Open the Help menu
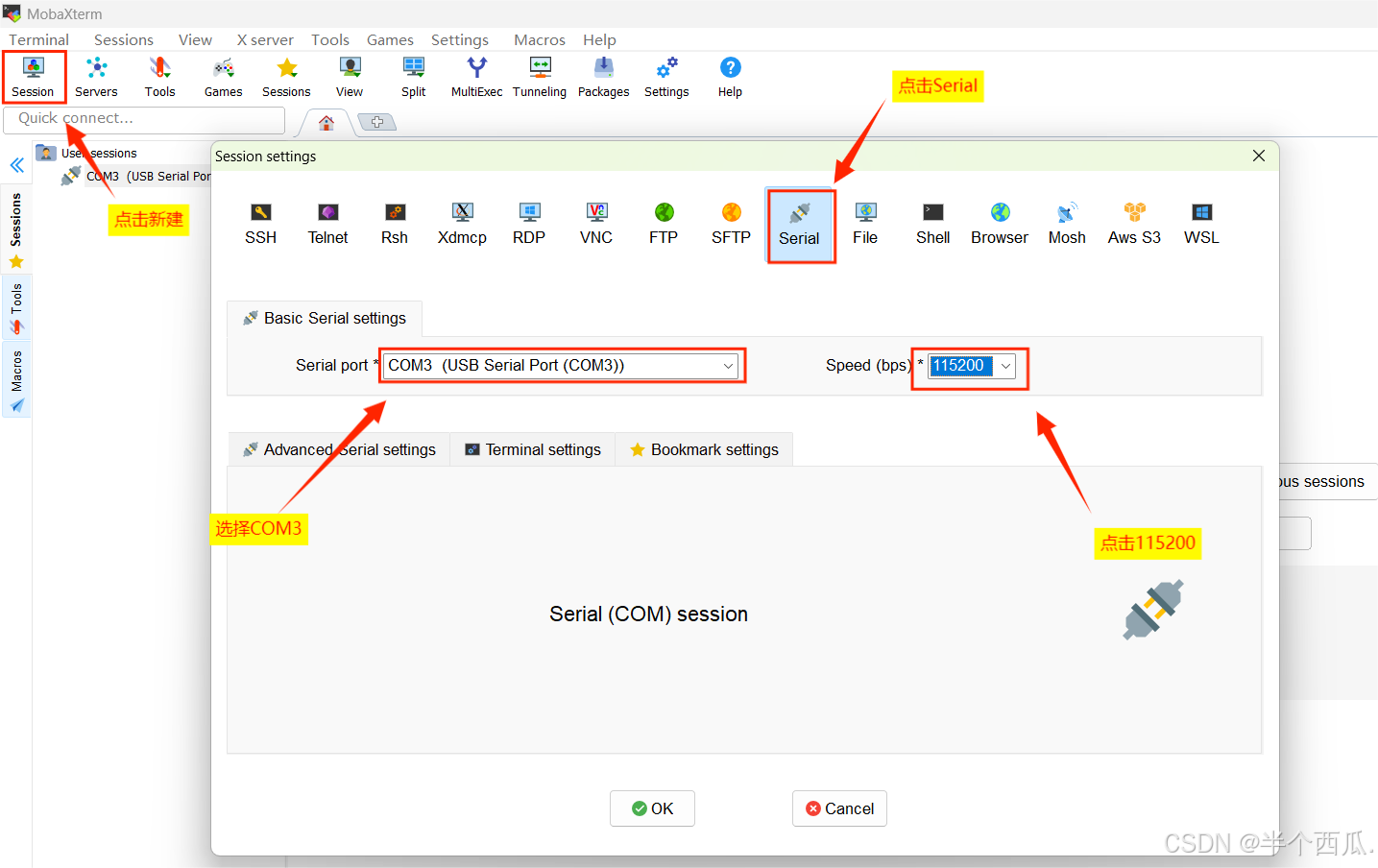This screenshot has width=1378, height=868. point(599,39)
